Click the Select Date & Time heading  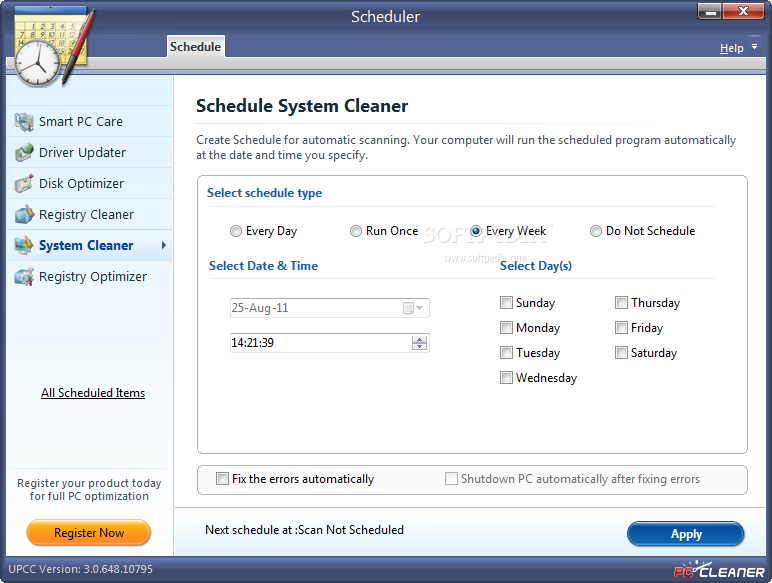click(x=263, y=266)
